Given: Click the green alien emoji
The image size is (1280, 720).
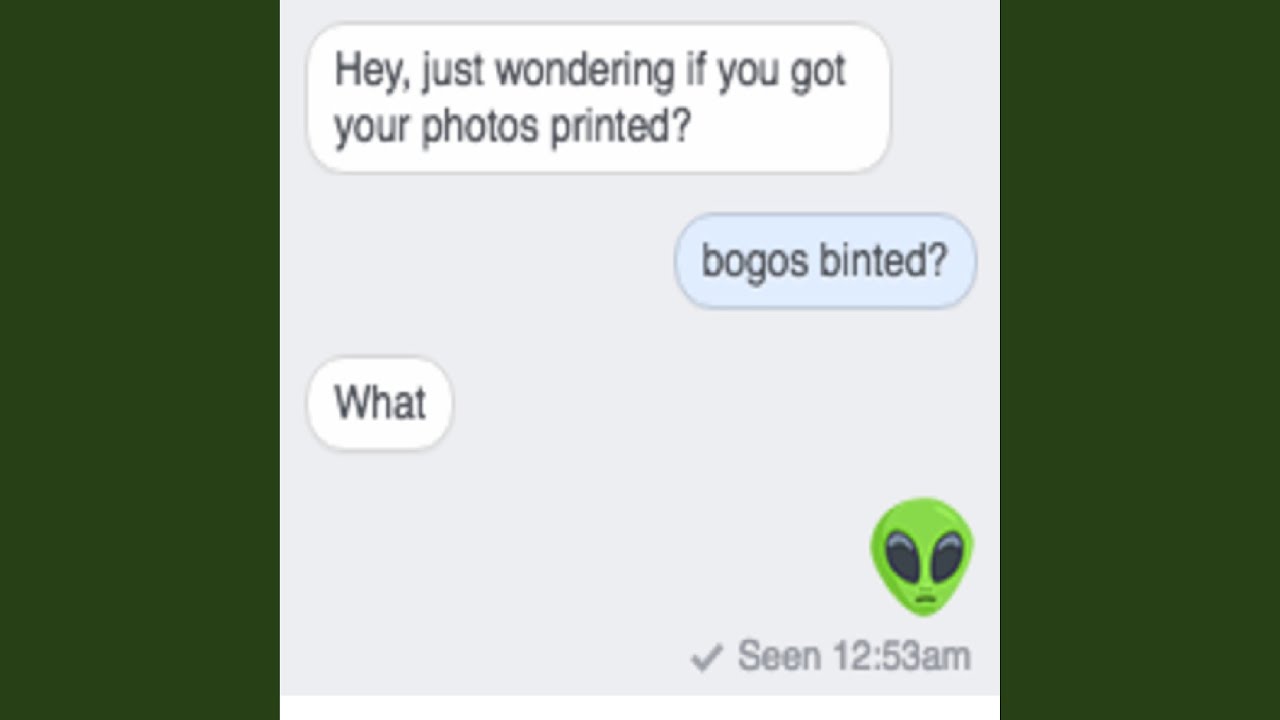Looking at the screenshot, I should click(x=922, y=557).
